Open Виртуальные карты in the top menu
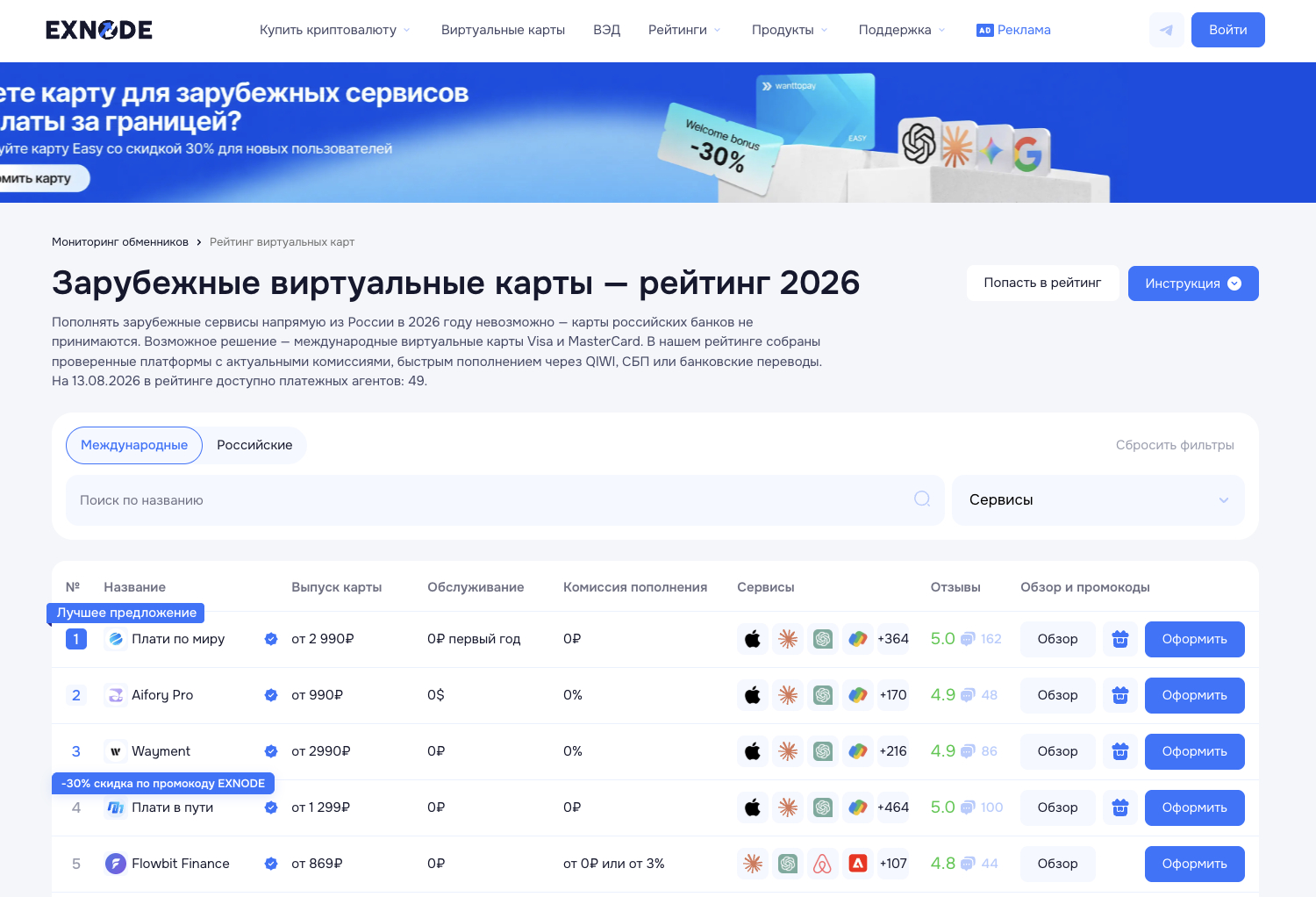This screenshot has height=897, width=1316. click(503, 30)
